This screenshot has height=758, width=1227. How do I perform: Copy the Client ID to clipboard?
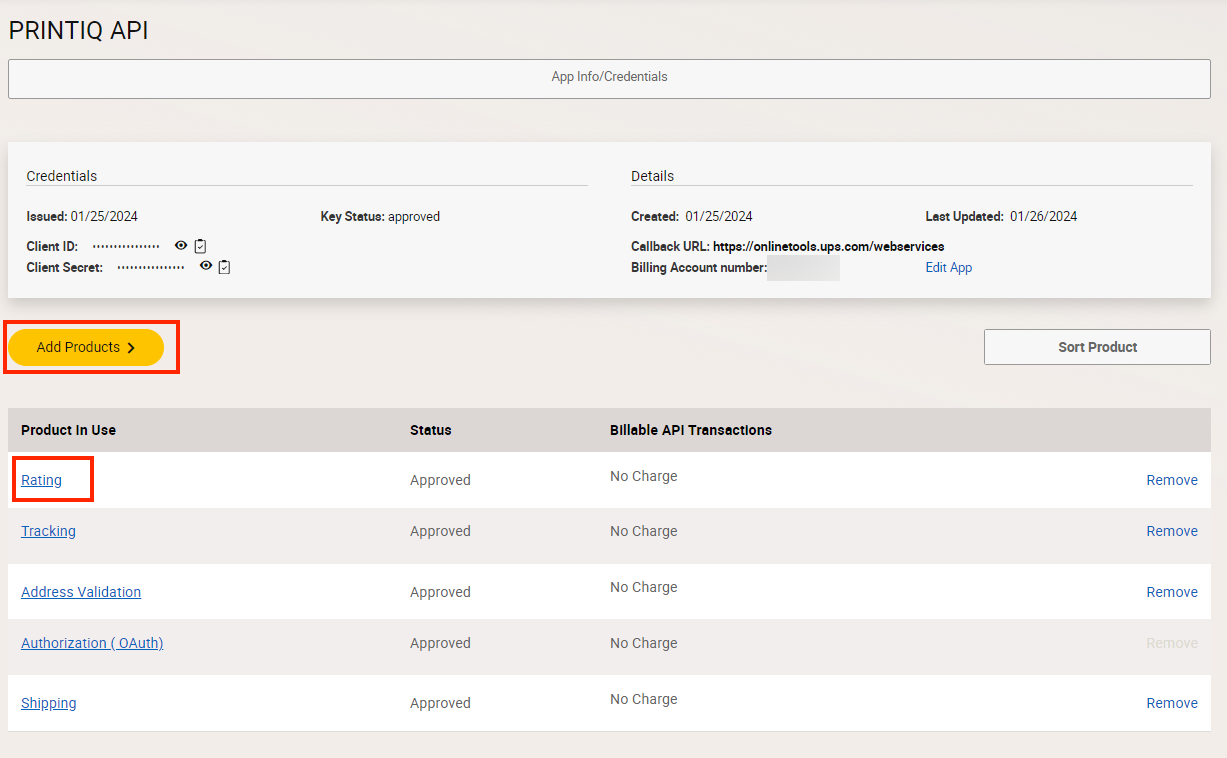pos(200,245)
